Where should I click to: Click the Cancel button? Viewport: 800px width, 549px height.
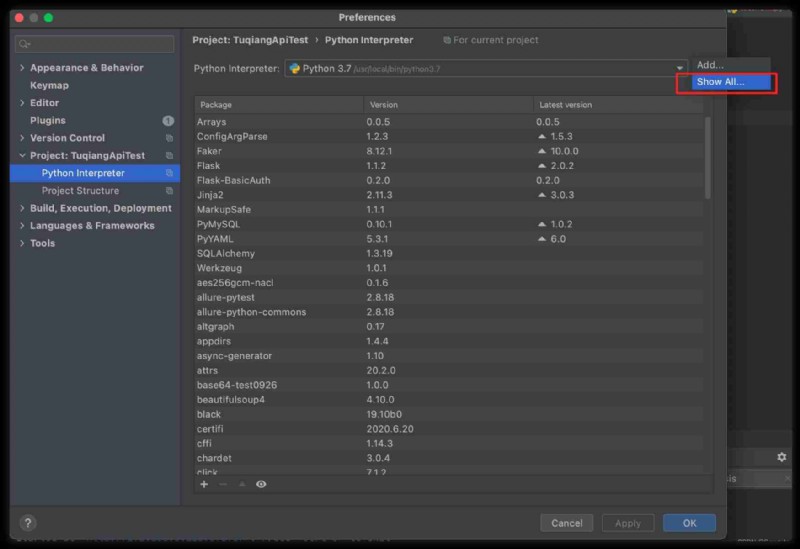coord(566,523)
